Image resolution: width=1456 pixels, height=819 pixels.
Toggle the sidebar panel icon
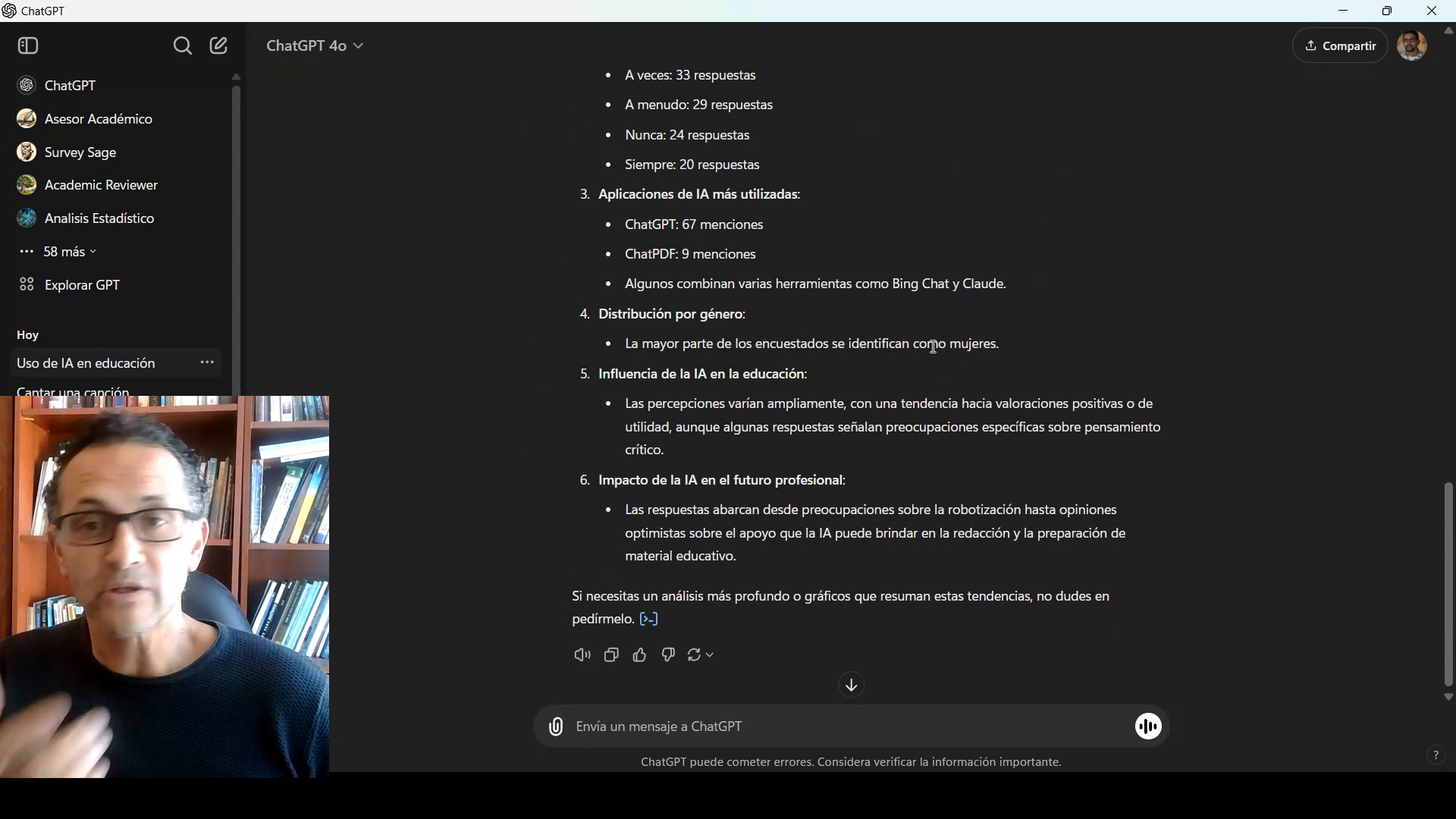point(28,45)
